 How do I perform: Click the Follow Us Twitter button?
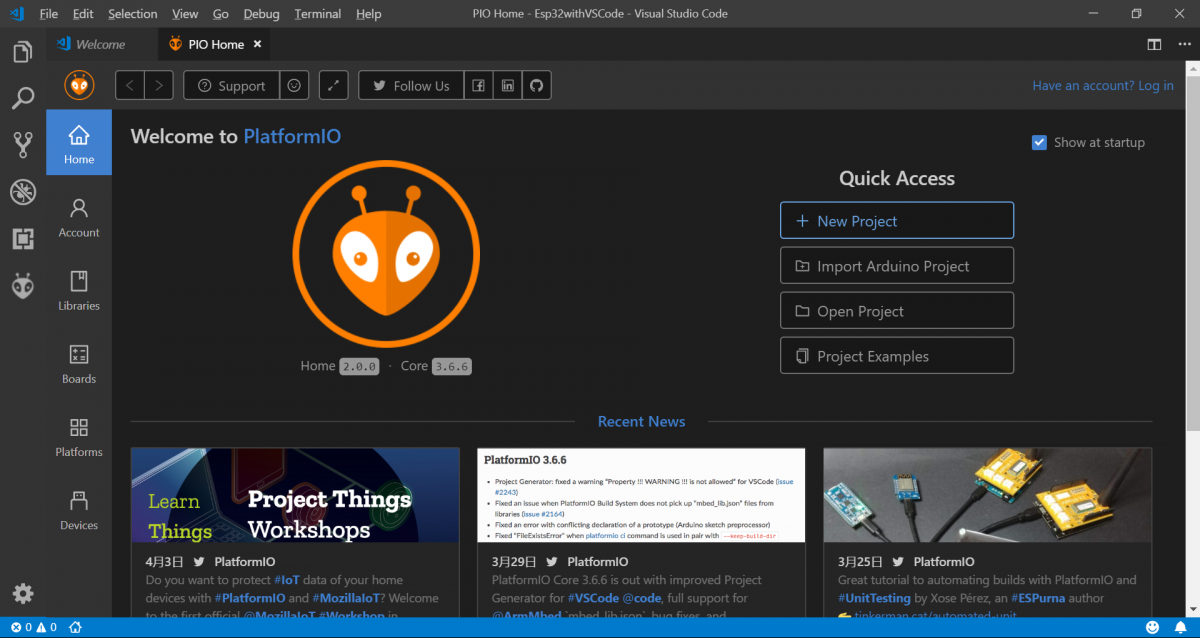411,86
